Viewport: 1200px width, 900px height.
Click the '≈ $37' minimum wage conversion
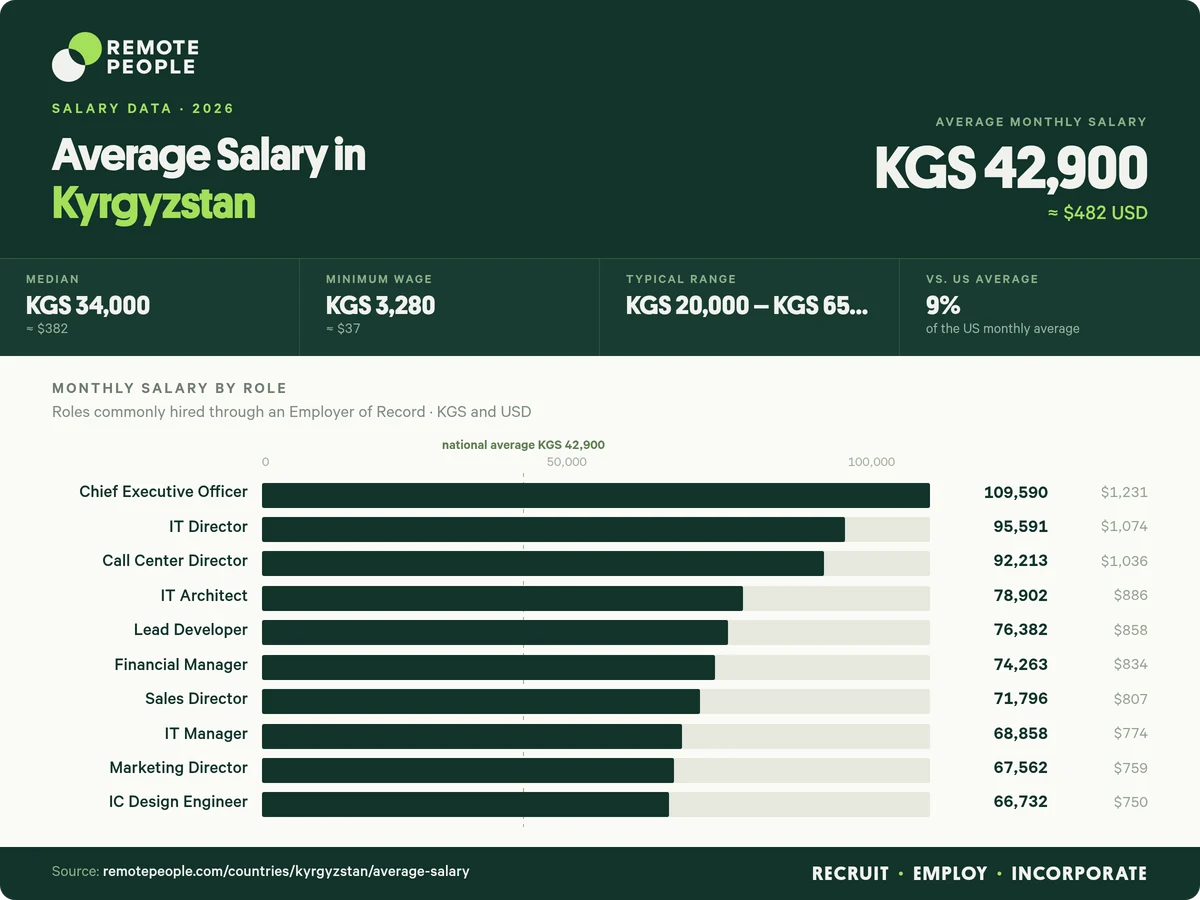(343, 328)
